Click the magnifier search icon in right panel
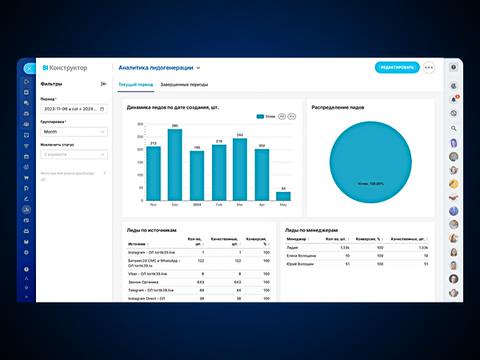Image resolution: width=480 pixels, height=360 pixels. click(454, 128)
